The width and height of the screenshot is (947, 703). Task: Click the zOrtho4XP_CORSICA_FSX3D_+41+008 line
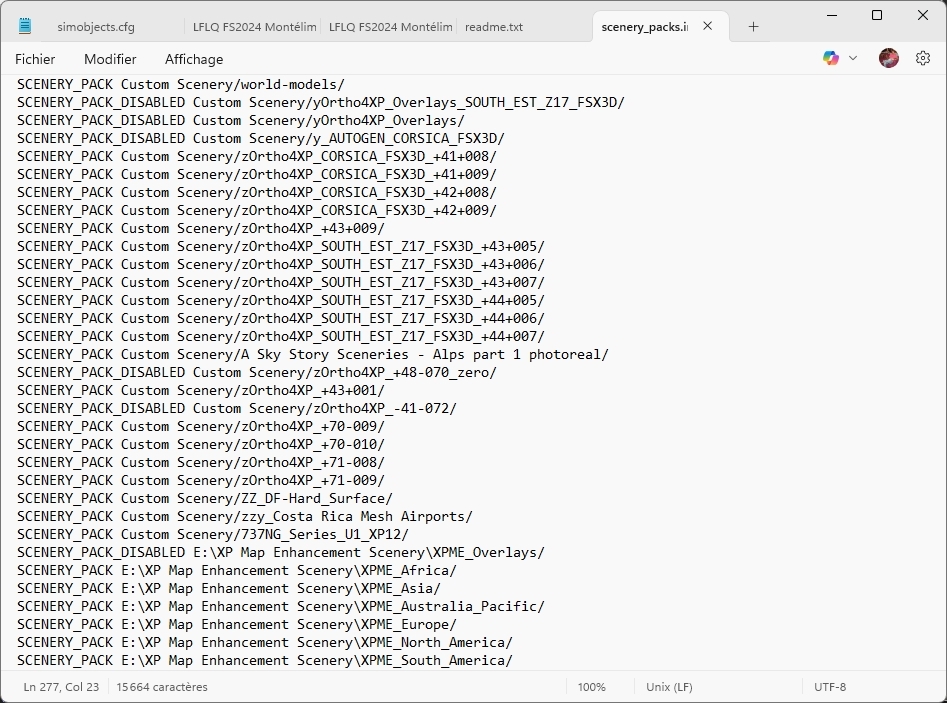pyautogui.click(x=257, y=156)
